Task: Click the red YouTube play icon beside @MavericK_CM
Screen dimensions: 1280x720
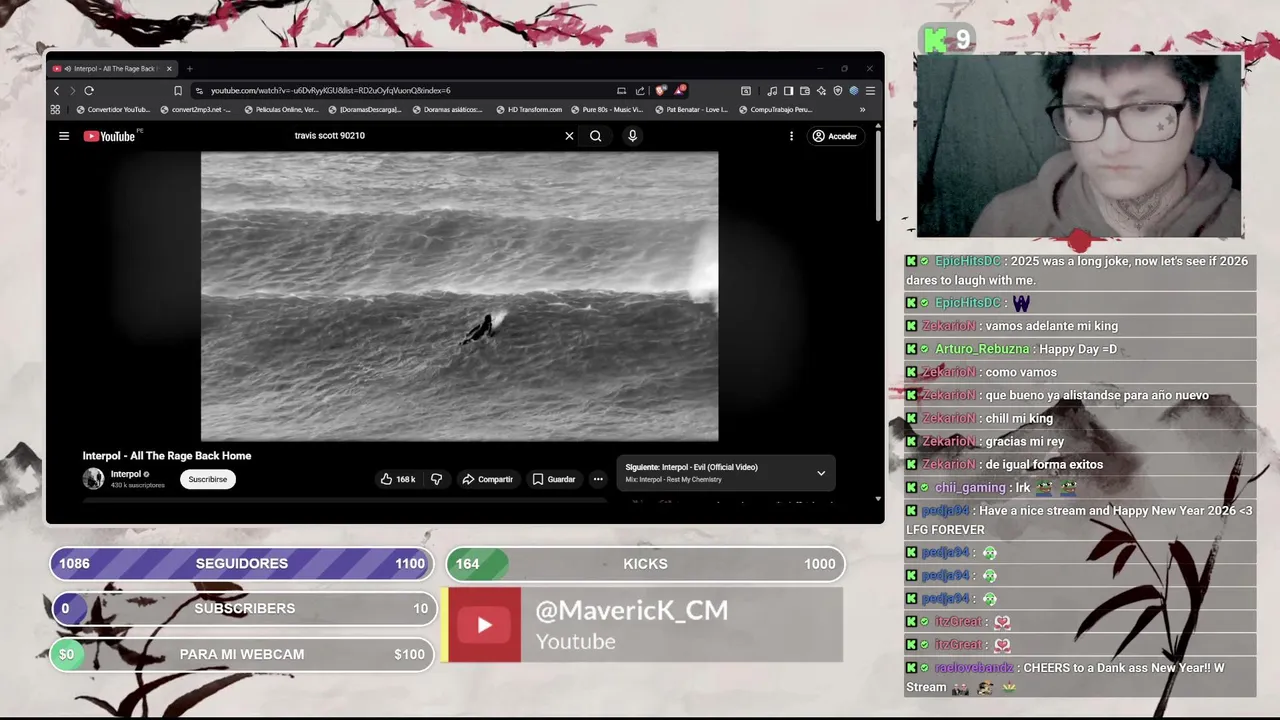Action: click(x=484, y=625)
